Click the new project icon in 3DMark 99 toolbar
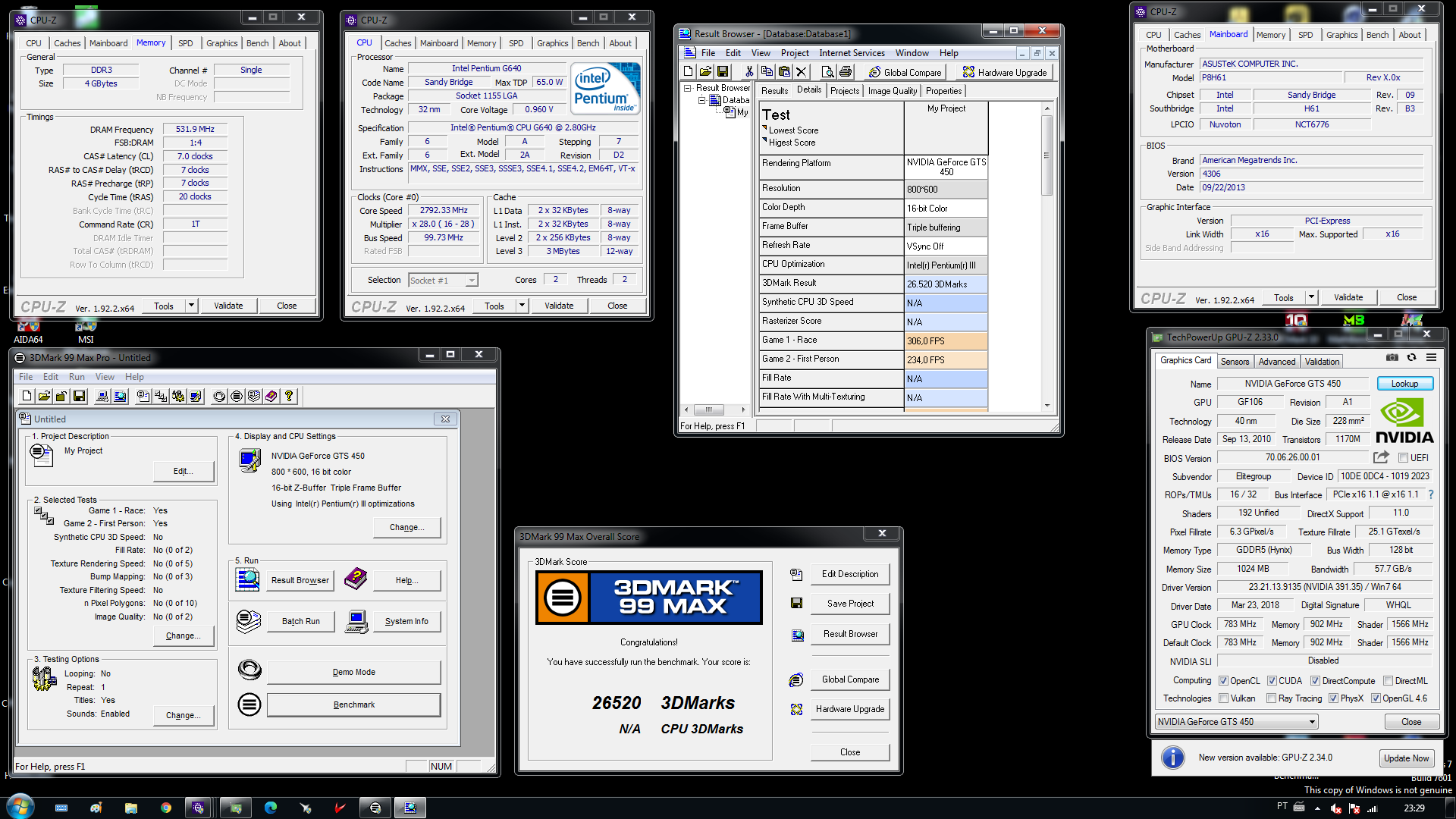 [27, 396]
